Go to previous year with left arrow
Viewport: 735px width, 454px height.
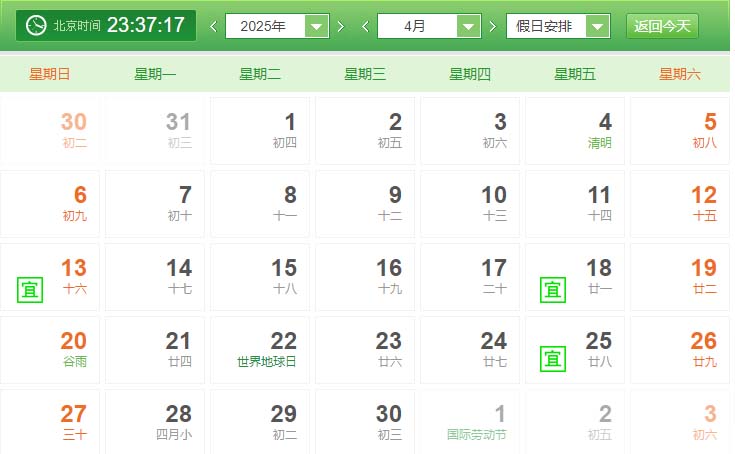pyautogui.click(x=213, y=26)
